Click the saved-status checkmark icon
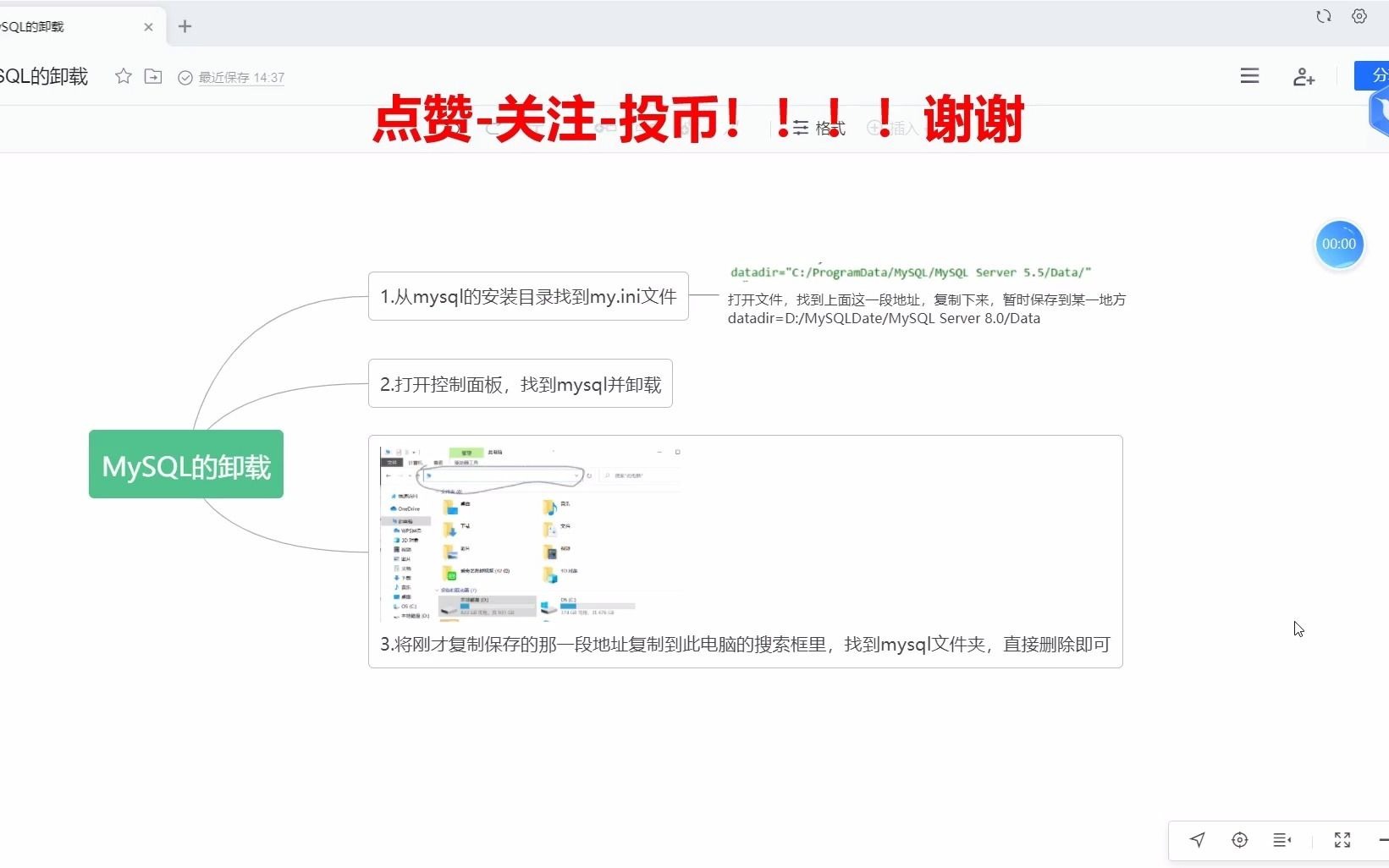Screen dimensions: 1389x868 [x=185, y=78]
